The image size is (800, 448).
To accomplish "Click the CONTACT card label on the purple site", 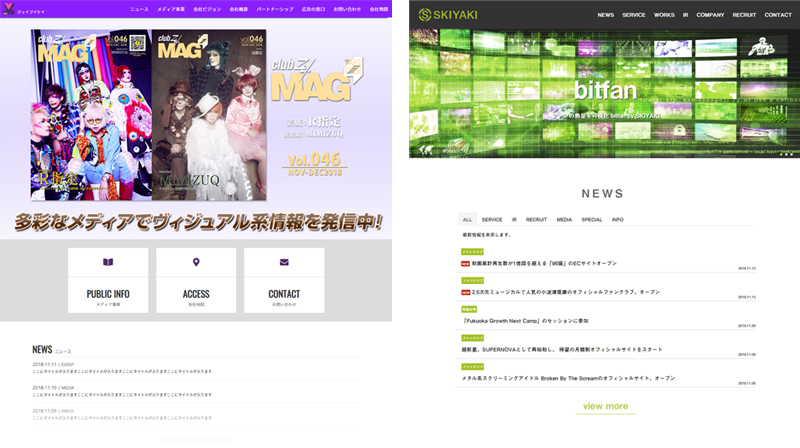I will coord(284,294).
